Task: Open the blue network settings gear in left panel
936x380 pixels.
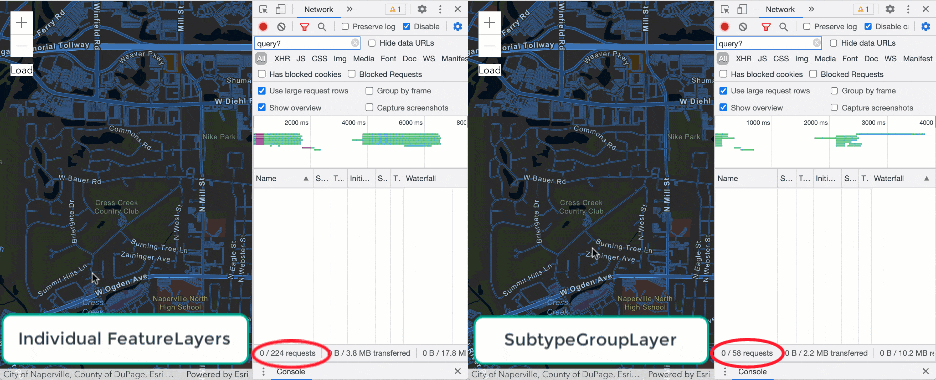Action: [458, 27]
